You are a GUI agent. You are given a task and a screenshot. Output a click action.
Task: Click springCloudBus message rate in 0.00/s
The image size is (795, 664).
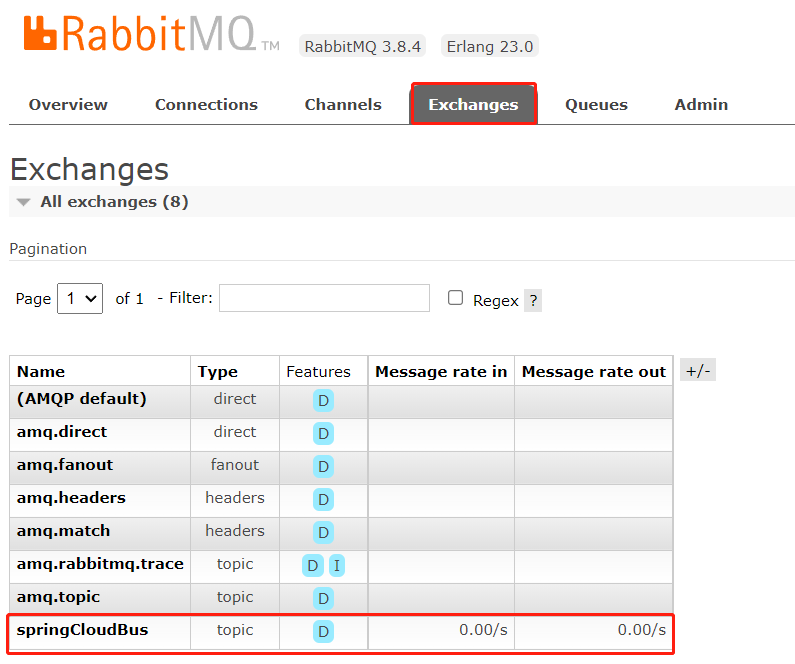[483, 630]
